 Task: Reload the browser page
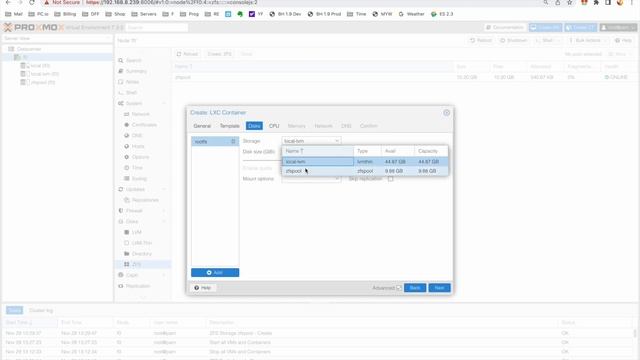(x=32, y=2)
